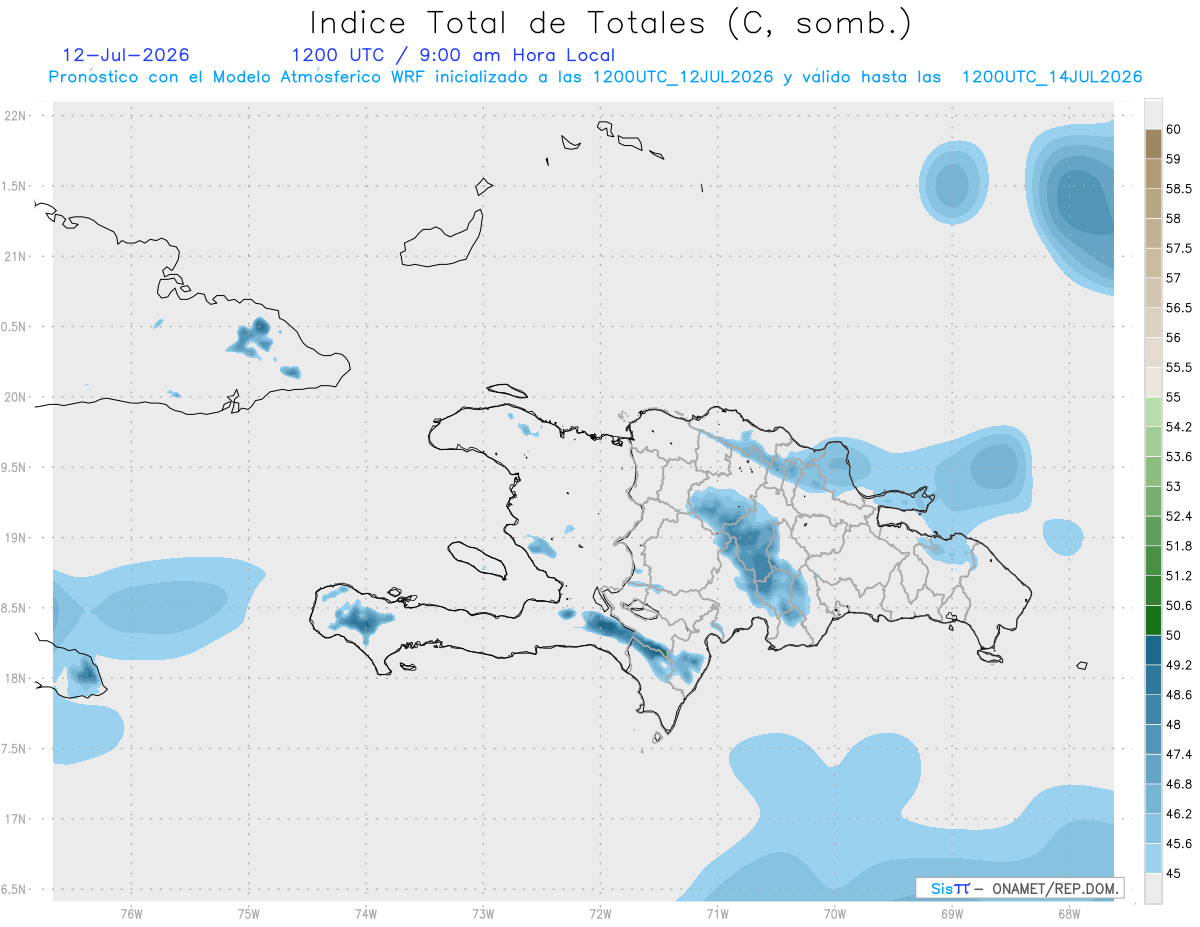Click the colorbar value '53'
This screenshot has width=1200, height=927.
[1174, 487]
